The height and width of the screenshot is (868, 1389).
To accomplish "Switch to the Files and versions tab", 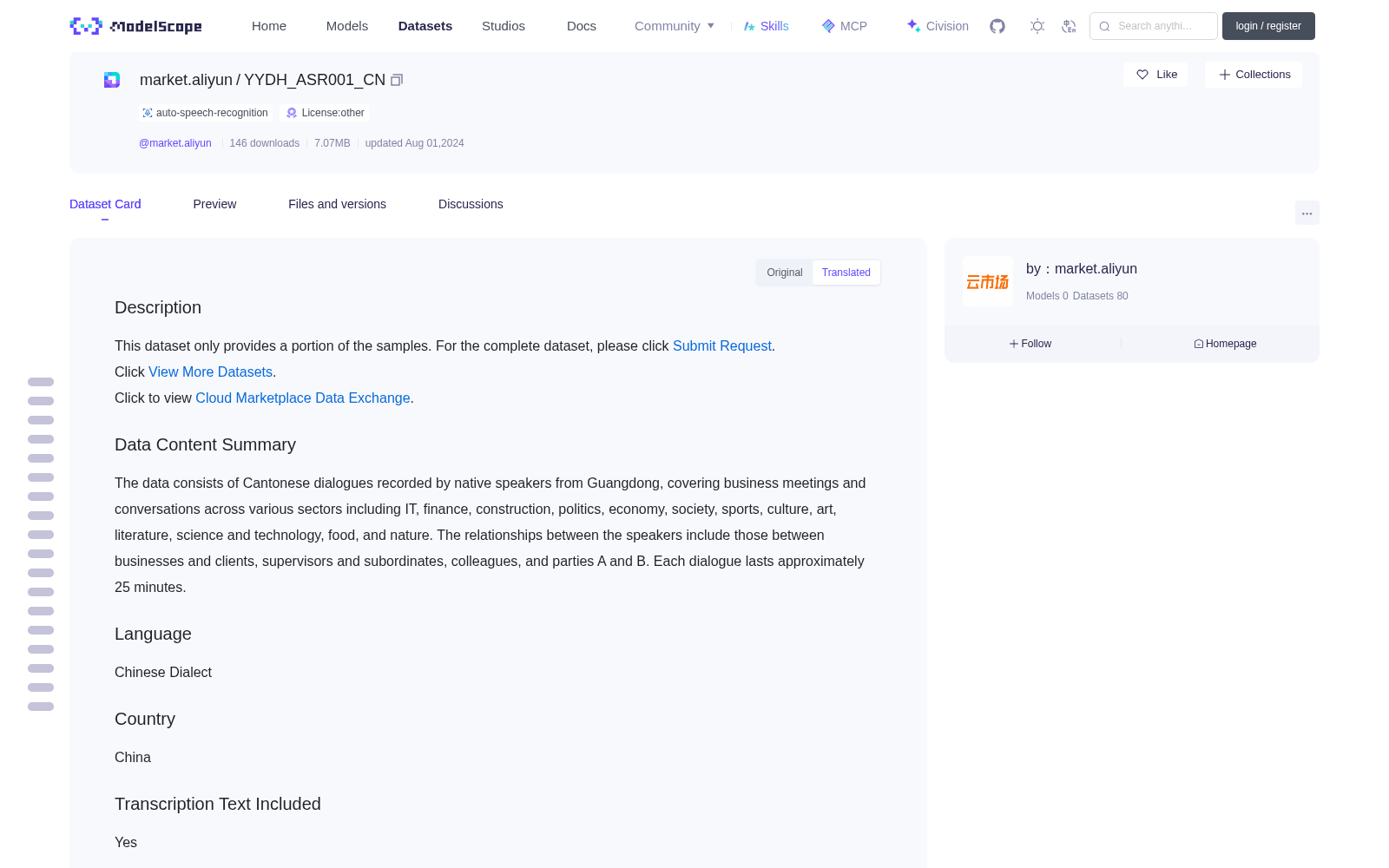I will pyautogui.click(x=337, y=204).
